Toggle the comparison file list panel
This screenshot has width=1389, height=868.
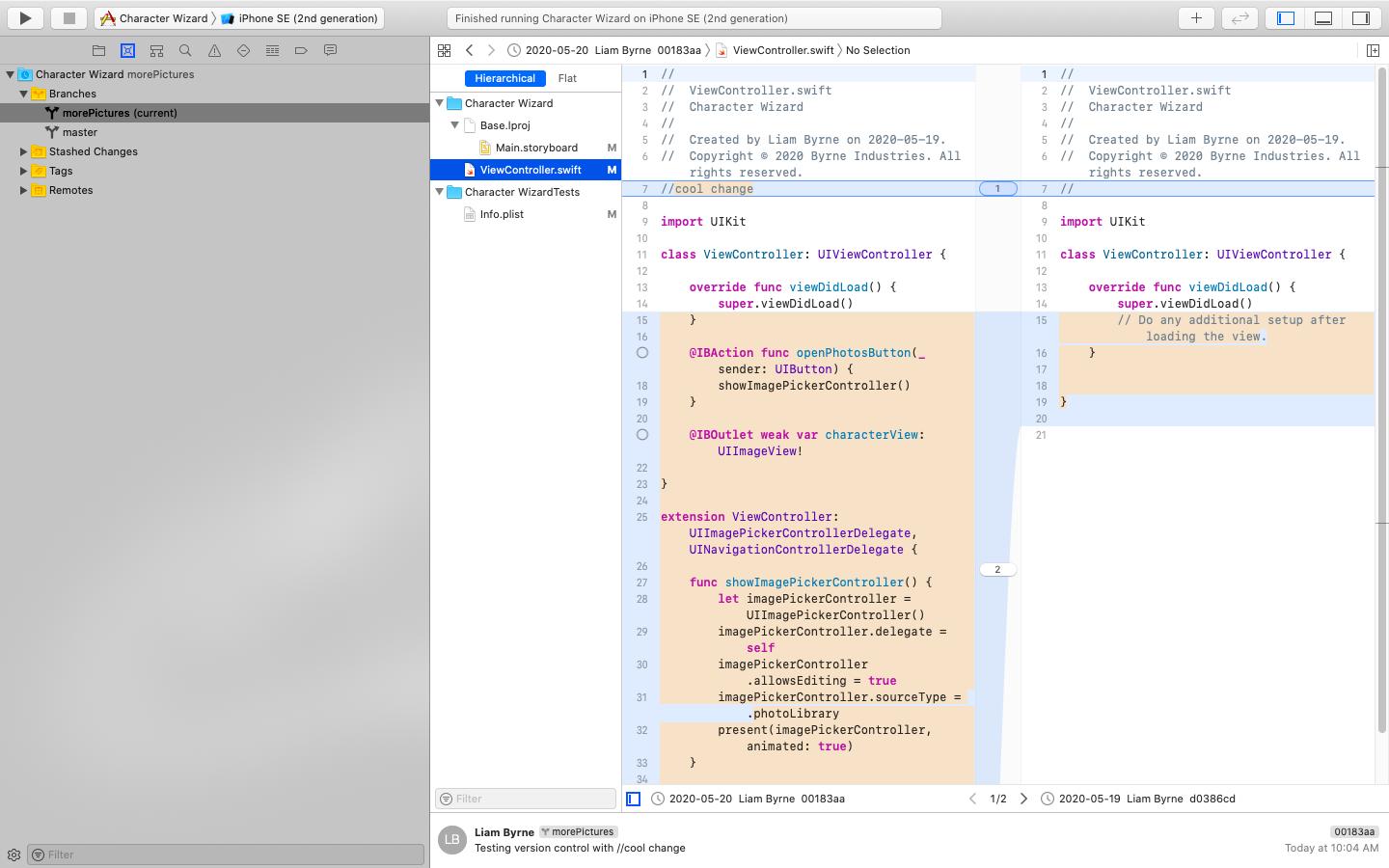click(633, 799)
